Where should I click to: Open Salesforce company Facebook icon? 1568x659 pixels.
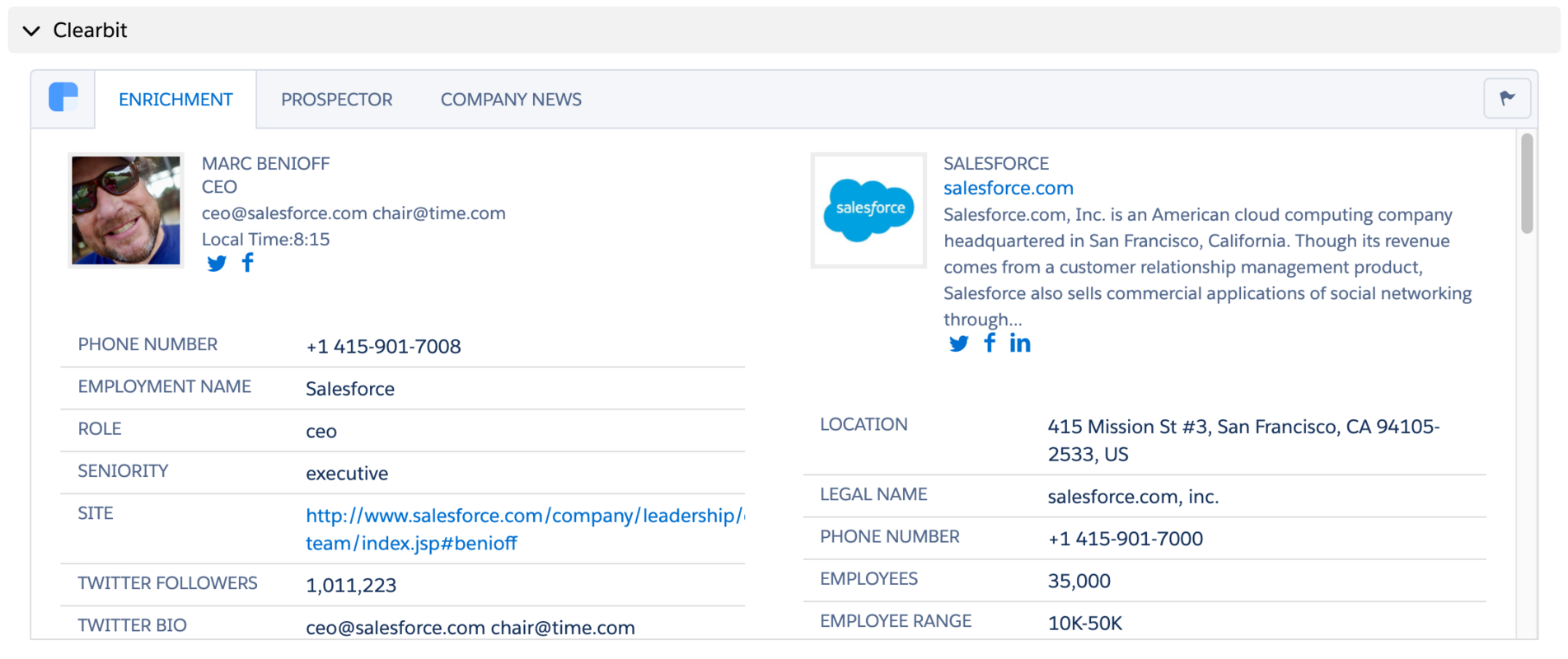tap(990, 343)
